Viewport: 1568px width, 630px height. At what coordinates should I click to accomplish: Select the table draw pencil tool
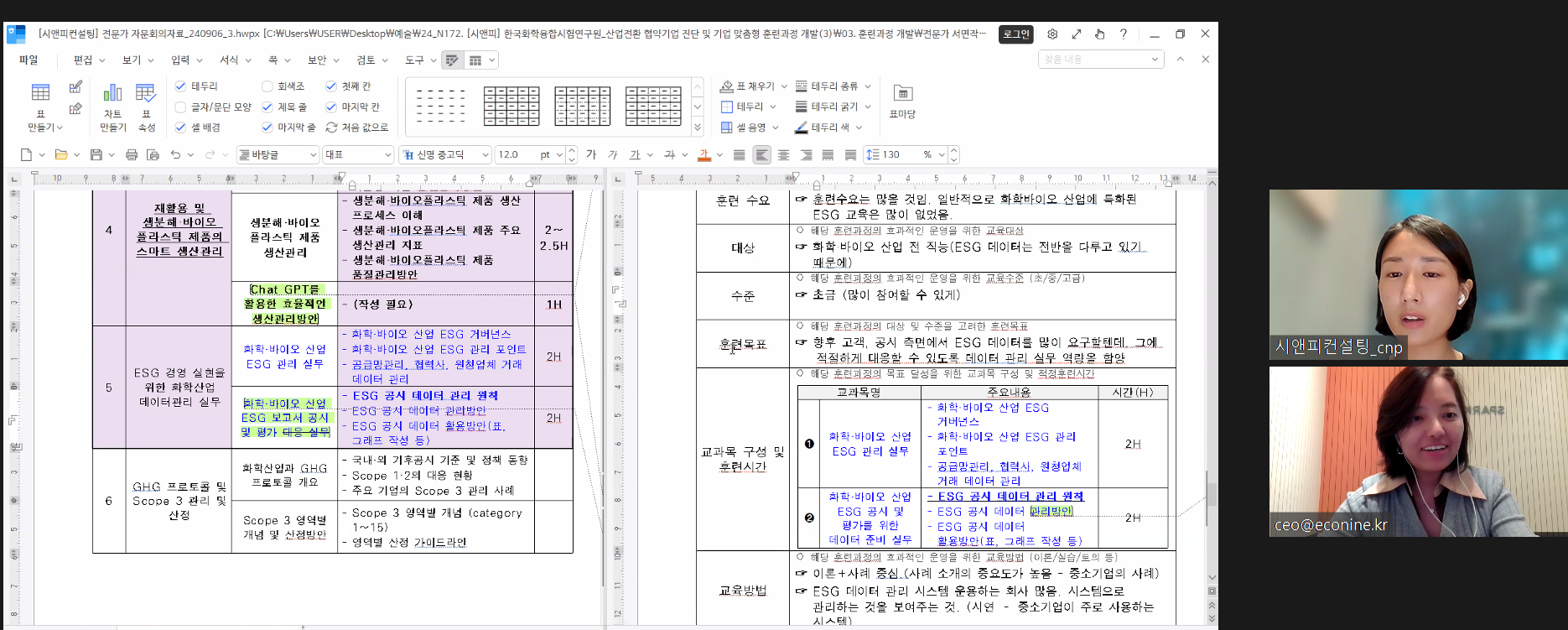coord(75,86)
